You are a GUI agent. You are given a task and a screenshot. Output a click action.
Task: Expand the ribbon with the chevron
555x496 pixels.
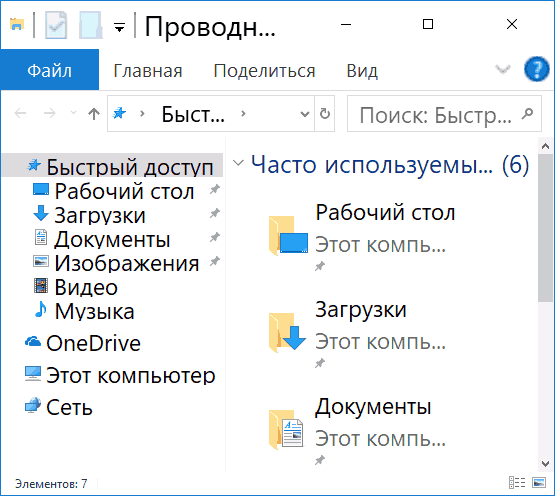coord(503,69)
